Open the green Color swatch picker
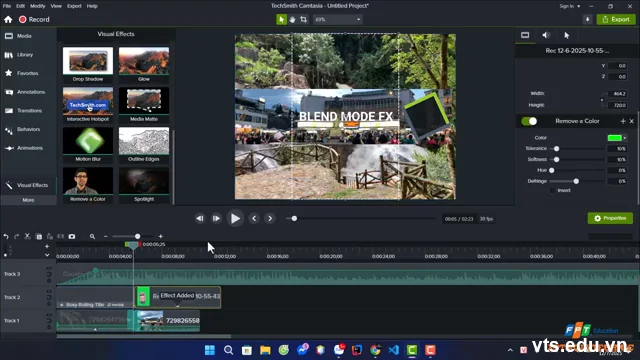The image size is (640, 360). [616, 138]
